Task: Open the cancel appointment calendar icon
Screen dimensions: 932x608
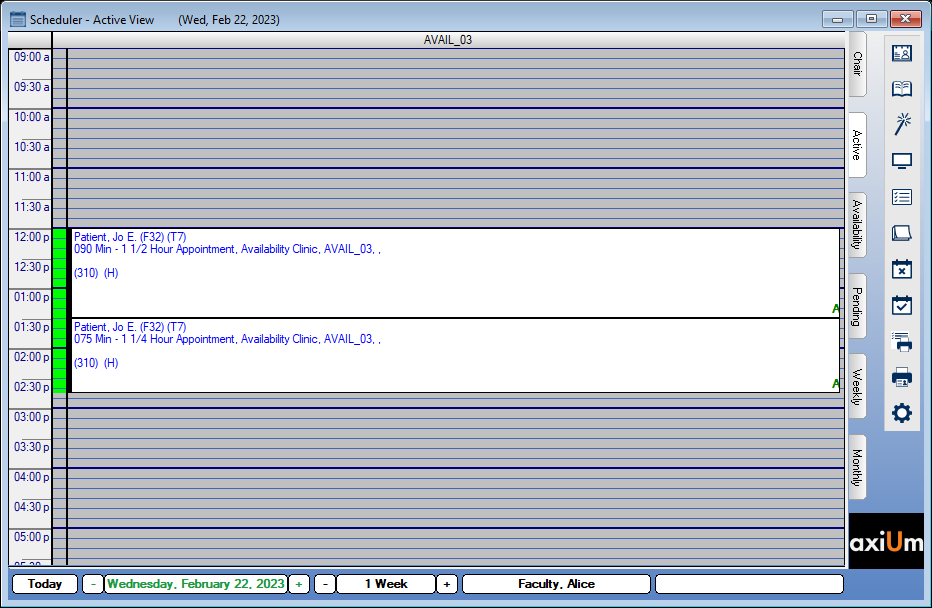Action: 901,269
